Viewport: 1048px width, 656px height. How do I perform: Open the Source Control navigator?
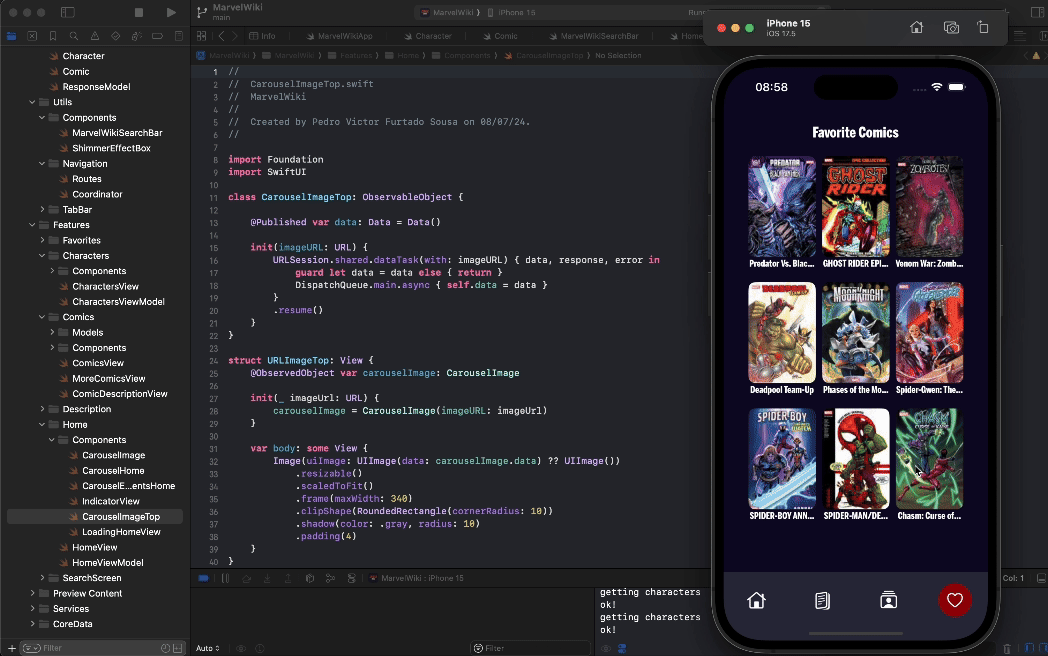32,36
